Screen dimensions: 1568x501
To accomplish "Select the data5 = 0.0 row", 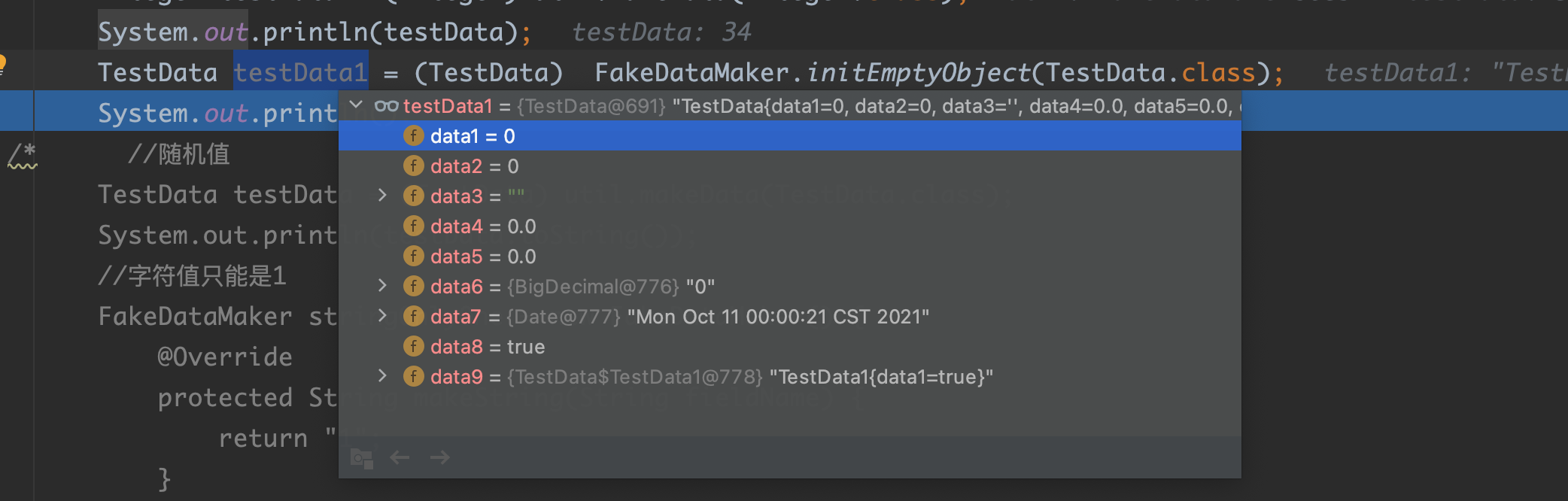I will coord(790,256).
